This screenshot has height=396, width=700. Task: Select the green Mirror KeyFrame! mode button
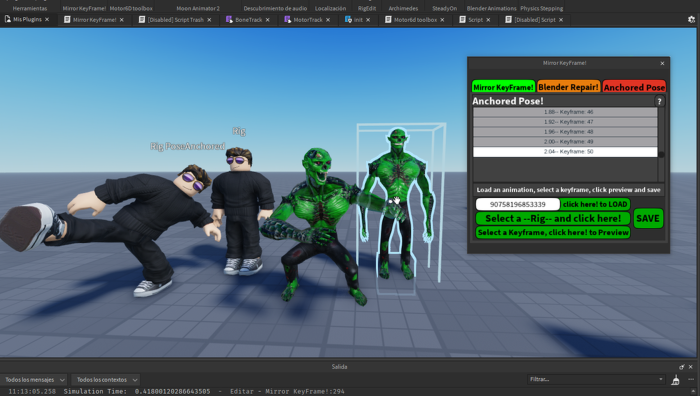point(503,87)
